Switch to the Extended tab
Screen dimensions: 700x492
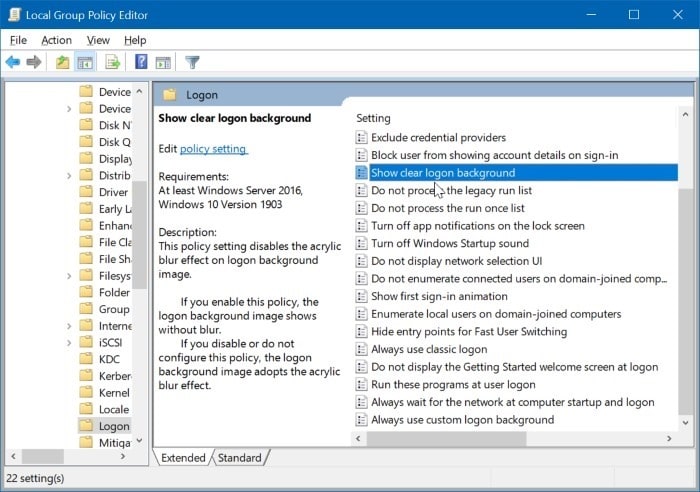coord(183,458)
